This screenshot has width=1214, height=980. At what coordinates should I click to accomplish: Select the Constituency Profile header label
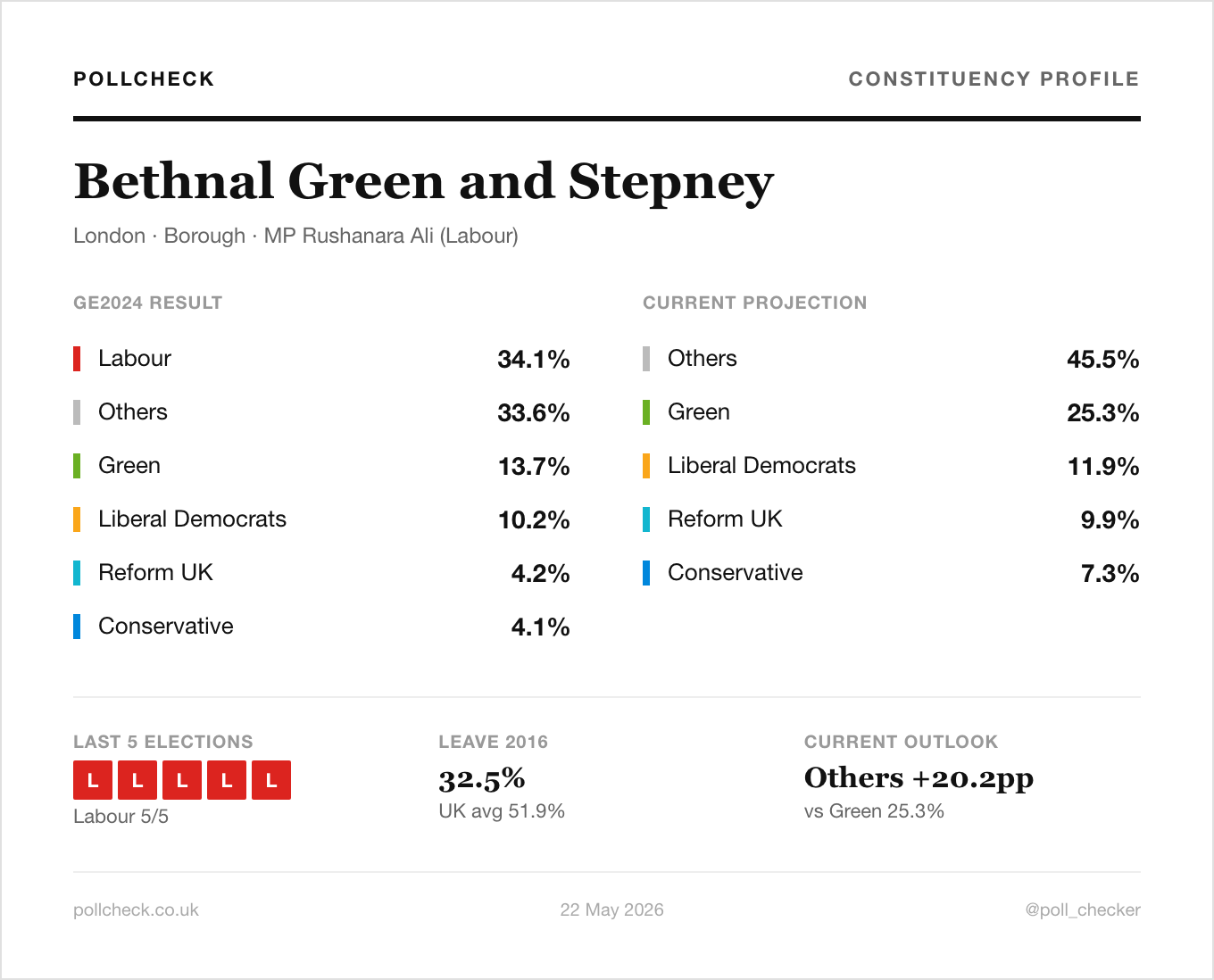pyautogui.click(x=994, y=79)
